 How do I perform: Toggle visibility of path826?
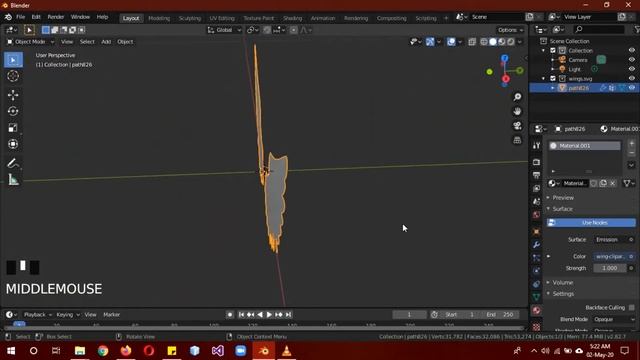pyautogui.click(x=632, y=88)
